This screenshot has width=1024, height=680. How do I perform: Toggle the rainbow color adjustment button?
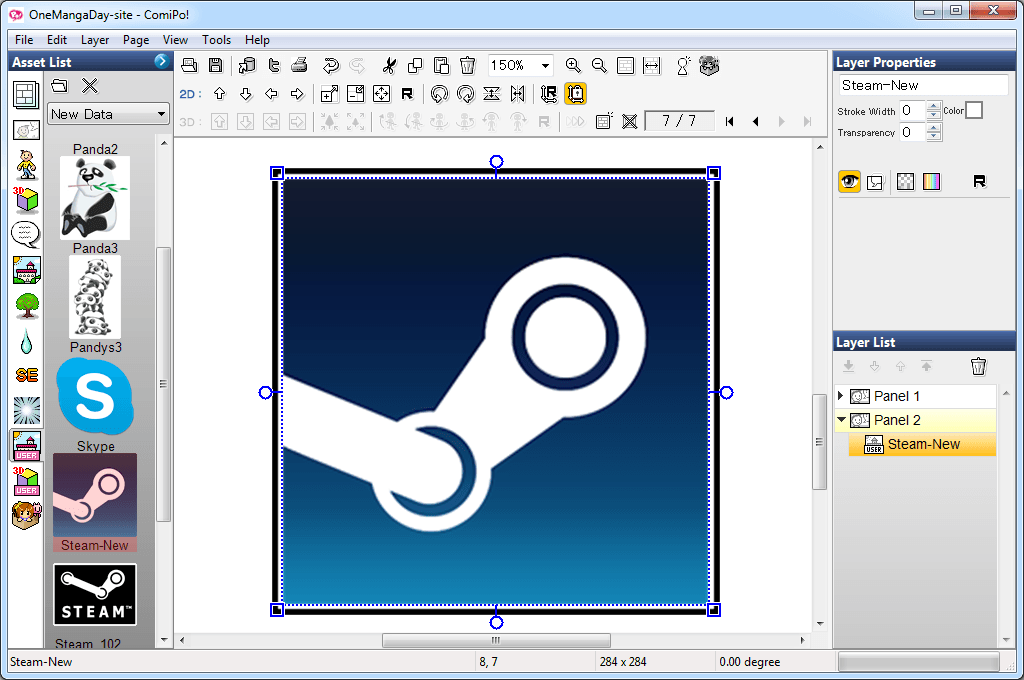(931, 182)
